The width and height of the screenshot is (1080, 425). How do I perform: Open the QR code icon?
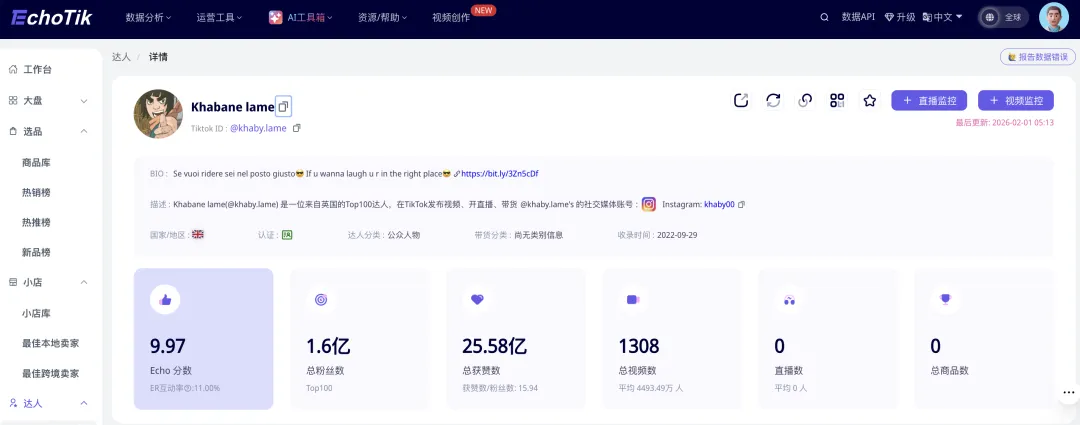click(x=838, y=101)
